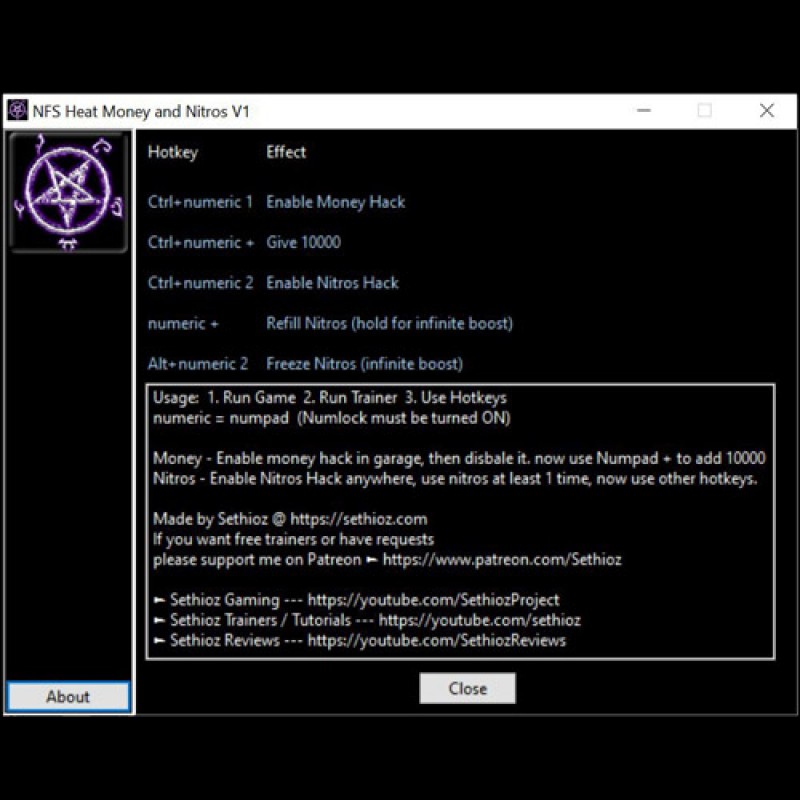Open the youtube.com/SethiozProject link
This screenshot has height=800, width=800.
click(x=433, y=600)
